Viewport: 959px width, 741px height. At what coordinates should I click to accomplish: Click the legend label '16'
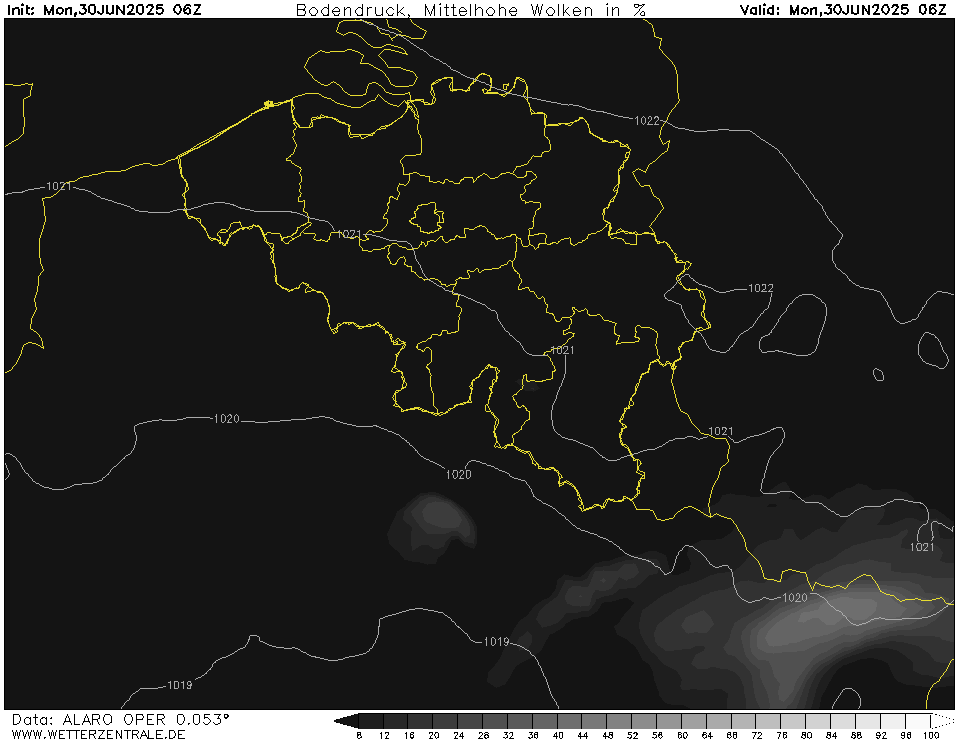pos(409,735)
